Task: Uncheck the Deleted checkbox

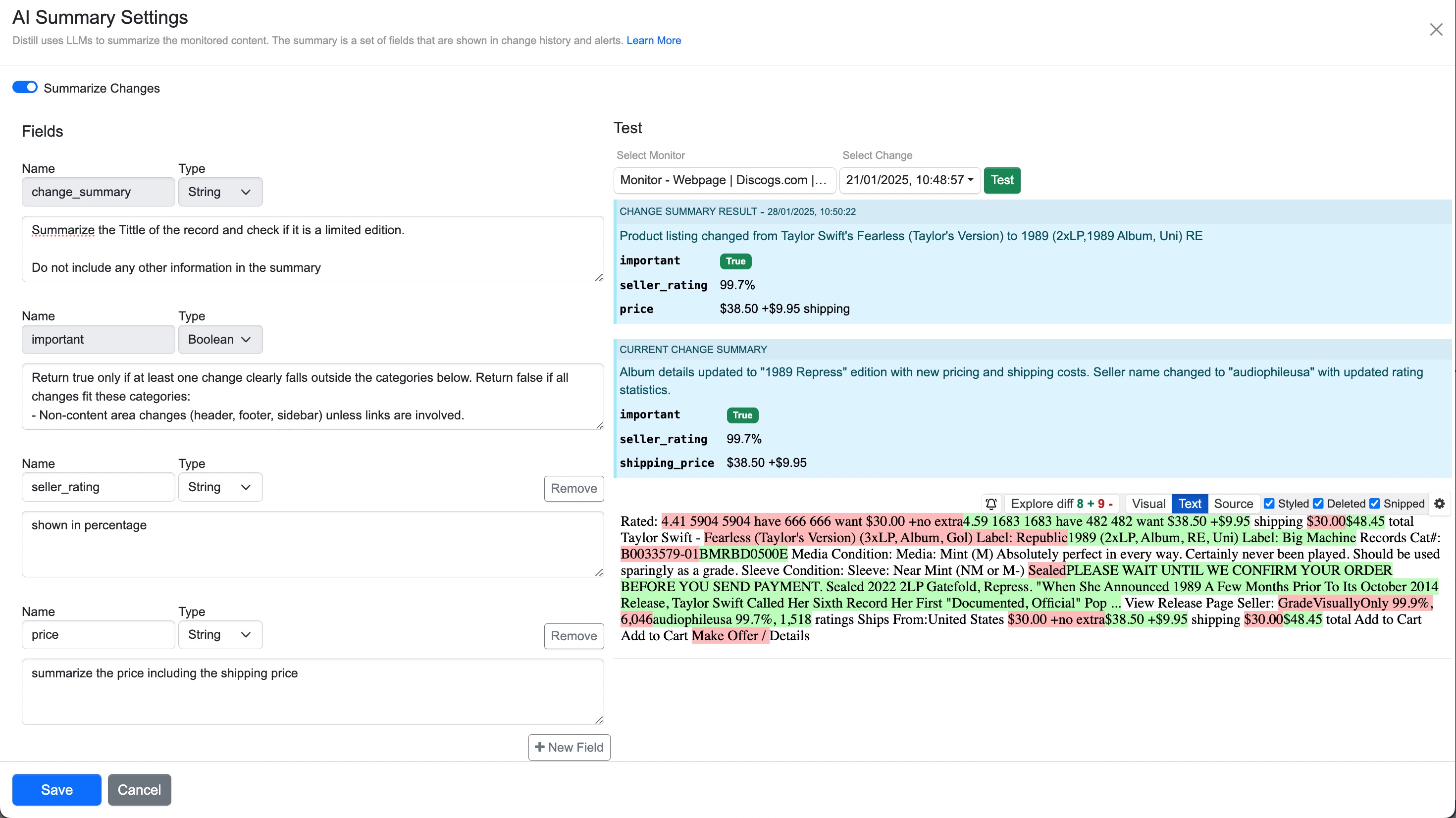Action: (1319, 503)
